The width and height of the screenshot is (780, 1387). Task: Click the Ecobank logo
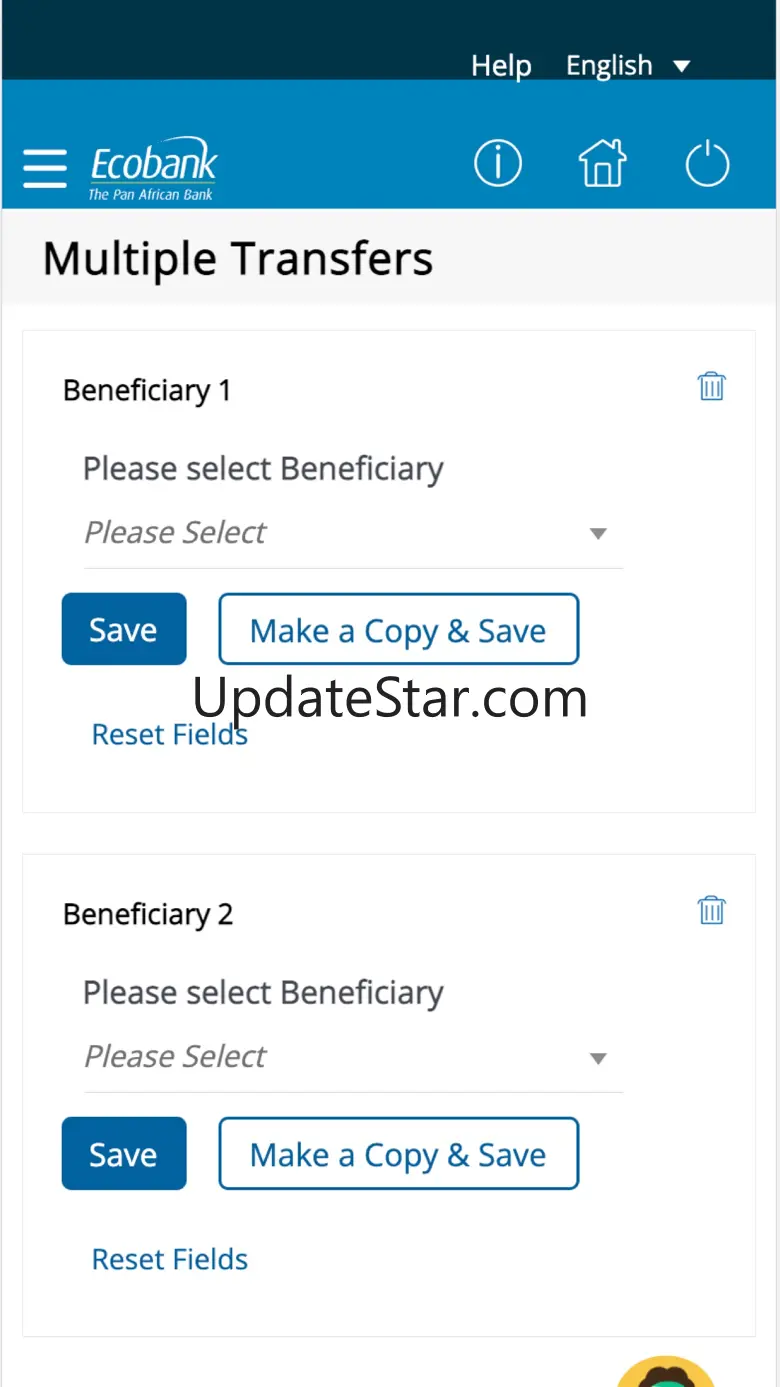coord(153,169)
